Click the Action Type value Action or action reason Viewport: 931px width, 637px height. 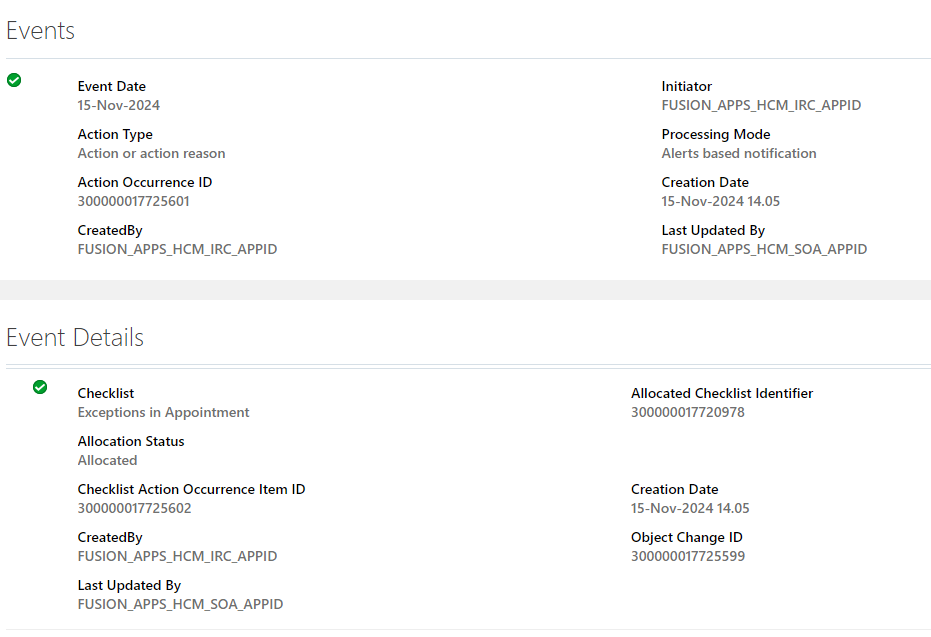[151, 153]
